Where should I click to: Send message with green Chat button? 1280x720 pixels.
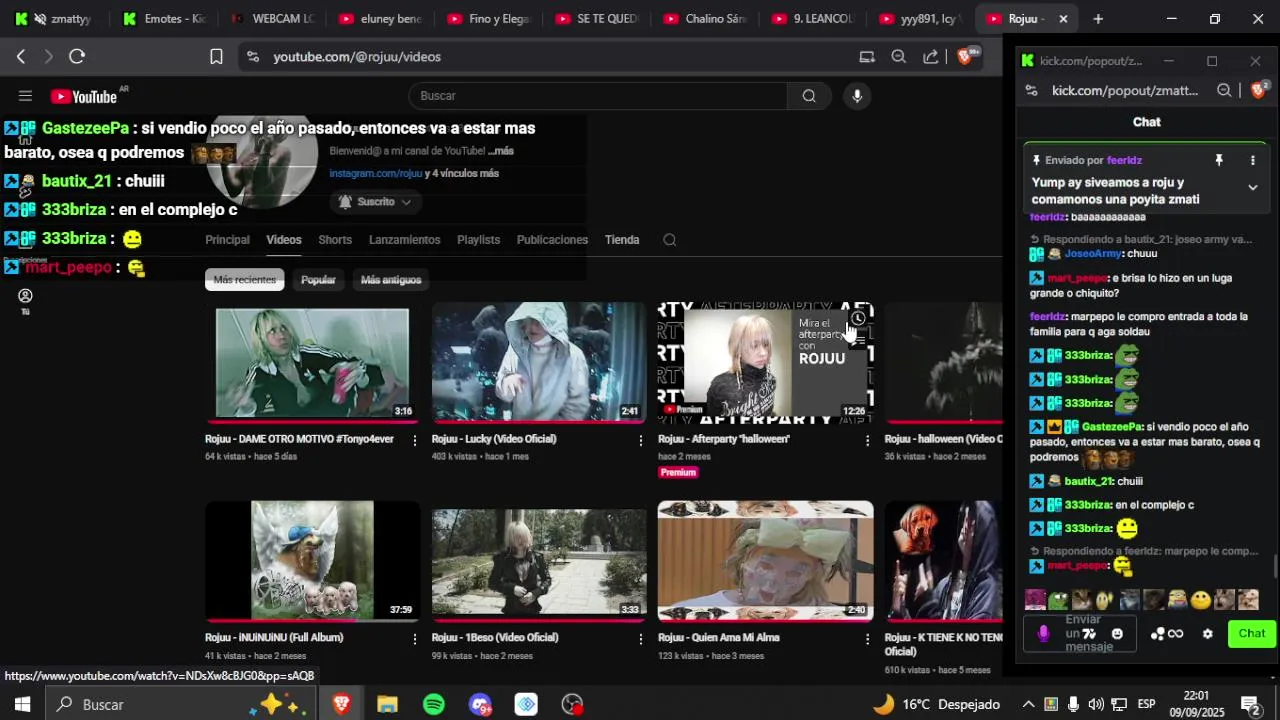[x=1252, y=634]
